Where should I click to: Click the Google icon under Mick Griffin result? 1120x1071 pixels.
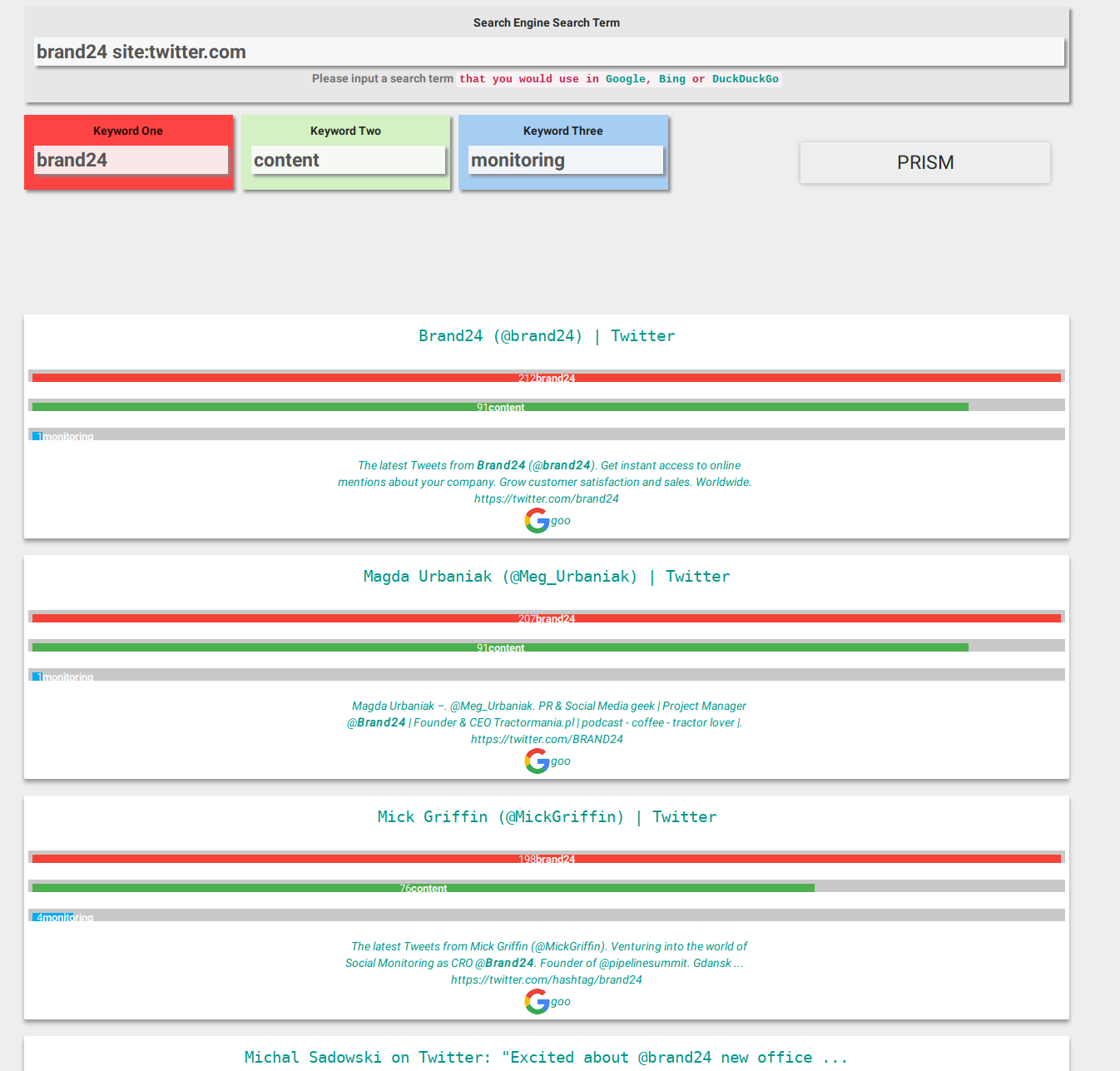click(x=537, y=1002)
